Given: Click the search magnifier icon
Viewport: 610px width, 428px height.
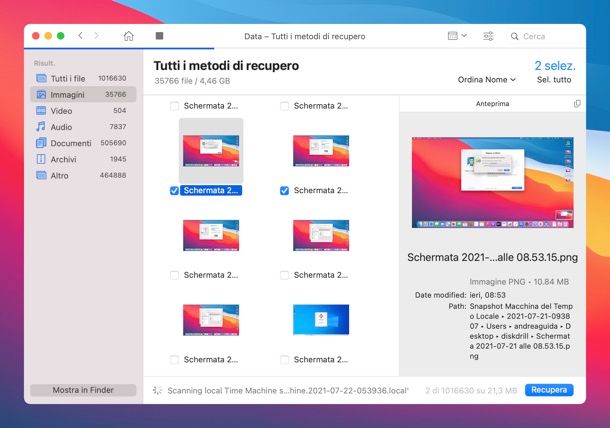Looking at the screenshot, I should coord(514,36).
